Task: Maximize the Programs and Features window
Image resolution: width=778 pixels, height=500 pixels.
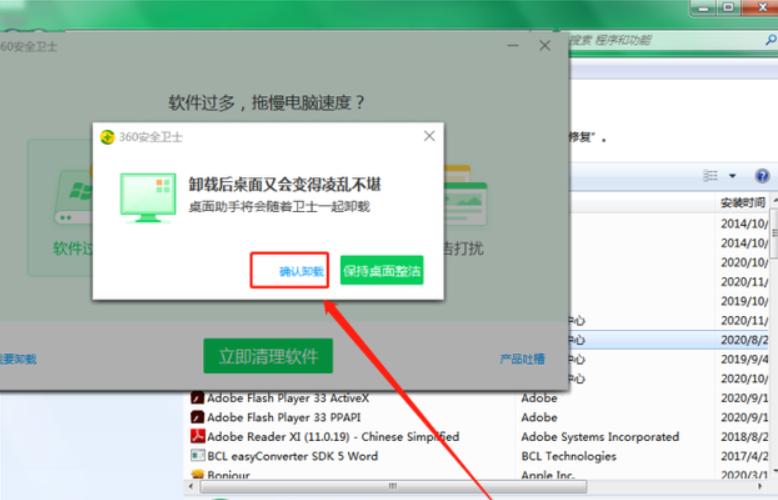Action: click(x=728, y=7)
